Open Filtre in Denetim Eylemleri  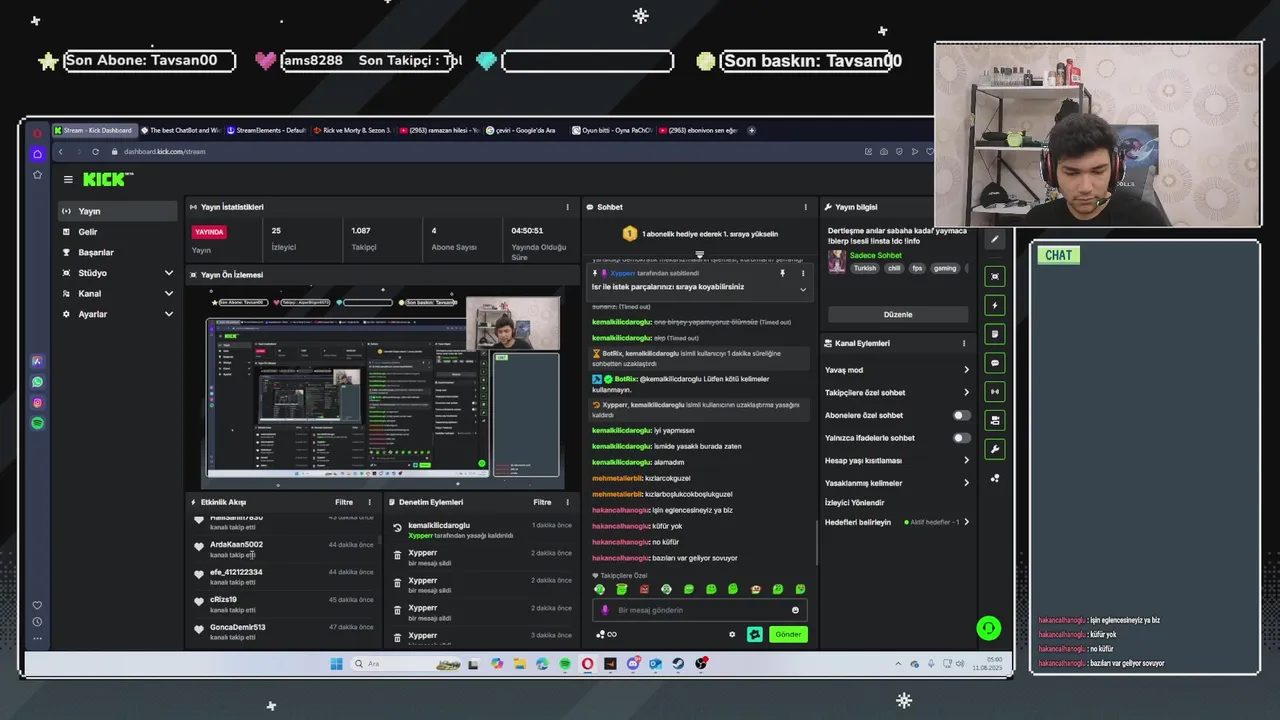click(542, 502)
